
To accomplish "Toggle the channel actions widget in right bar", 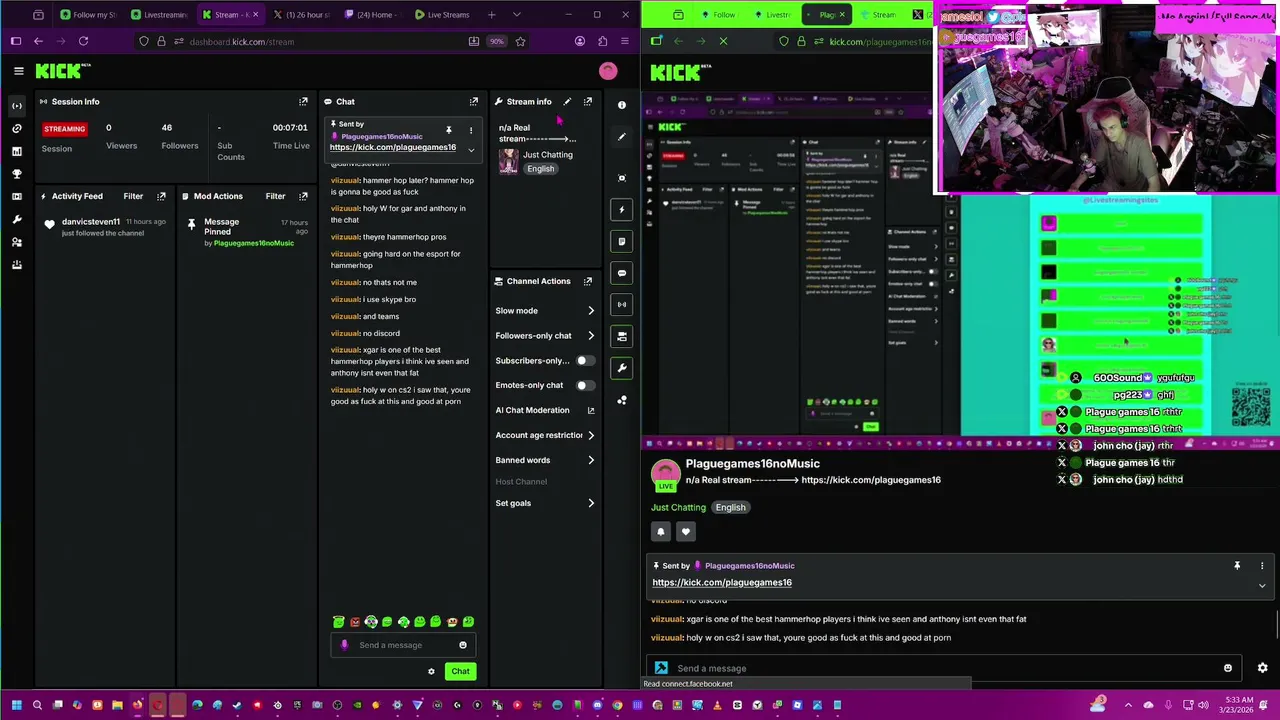I will click(622, 336).
